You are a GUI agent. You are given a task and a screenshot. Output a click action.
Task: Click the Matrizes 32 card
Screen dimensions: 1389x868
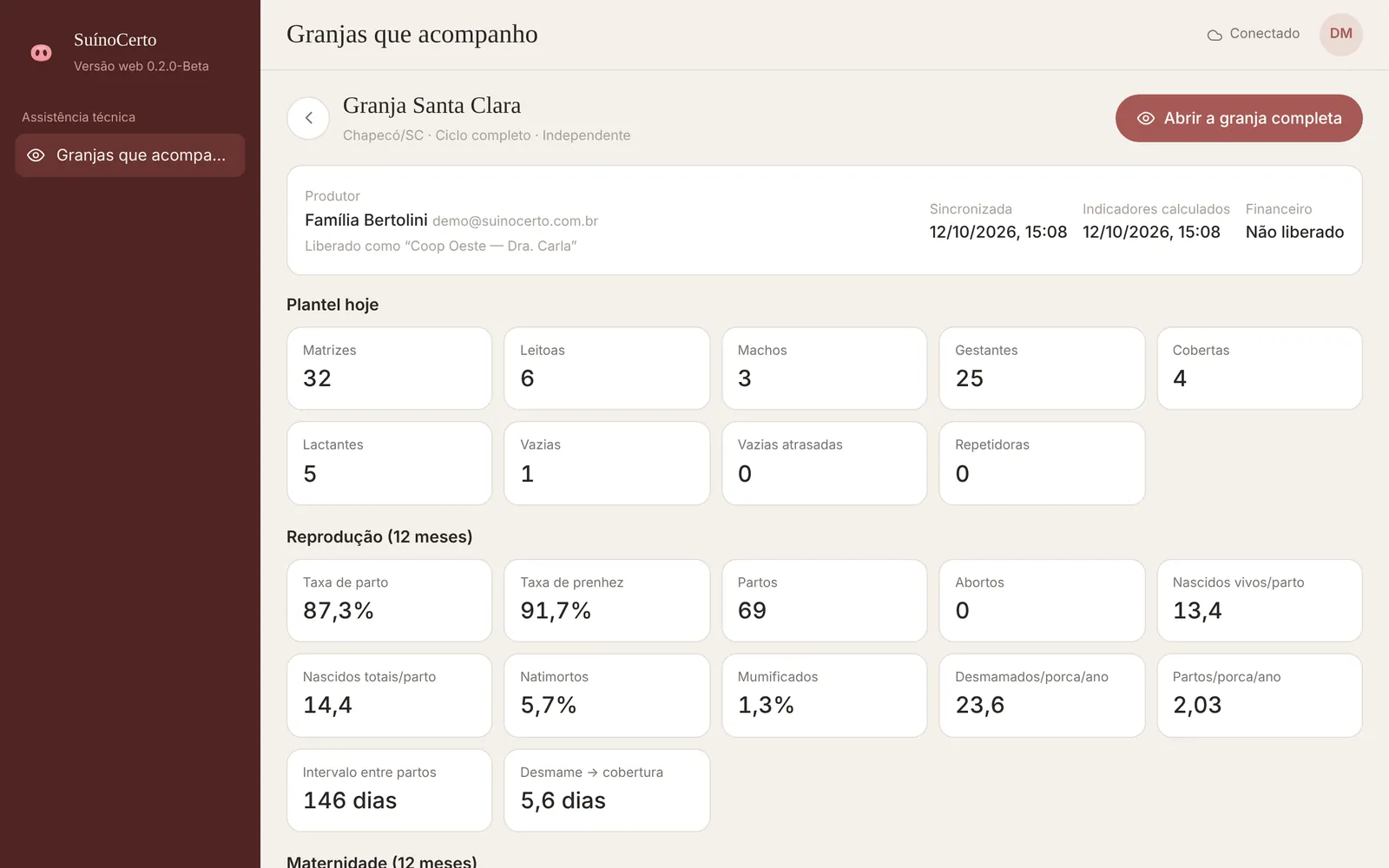pyautogui.click(x=389, y=368)
